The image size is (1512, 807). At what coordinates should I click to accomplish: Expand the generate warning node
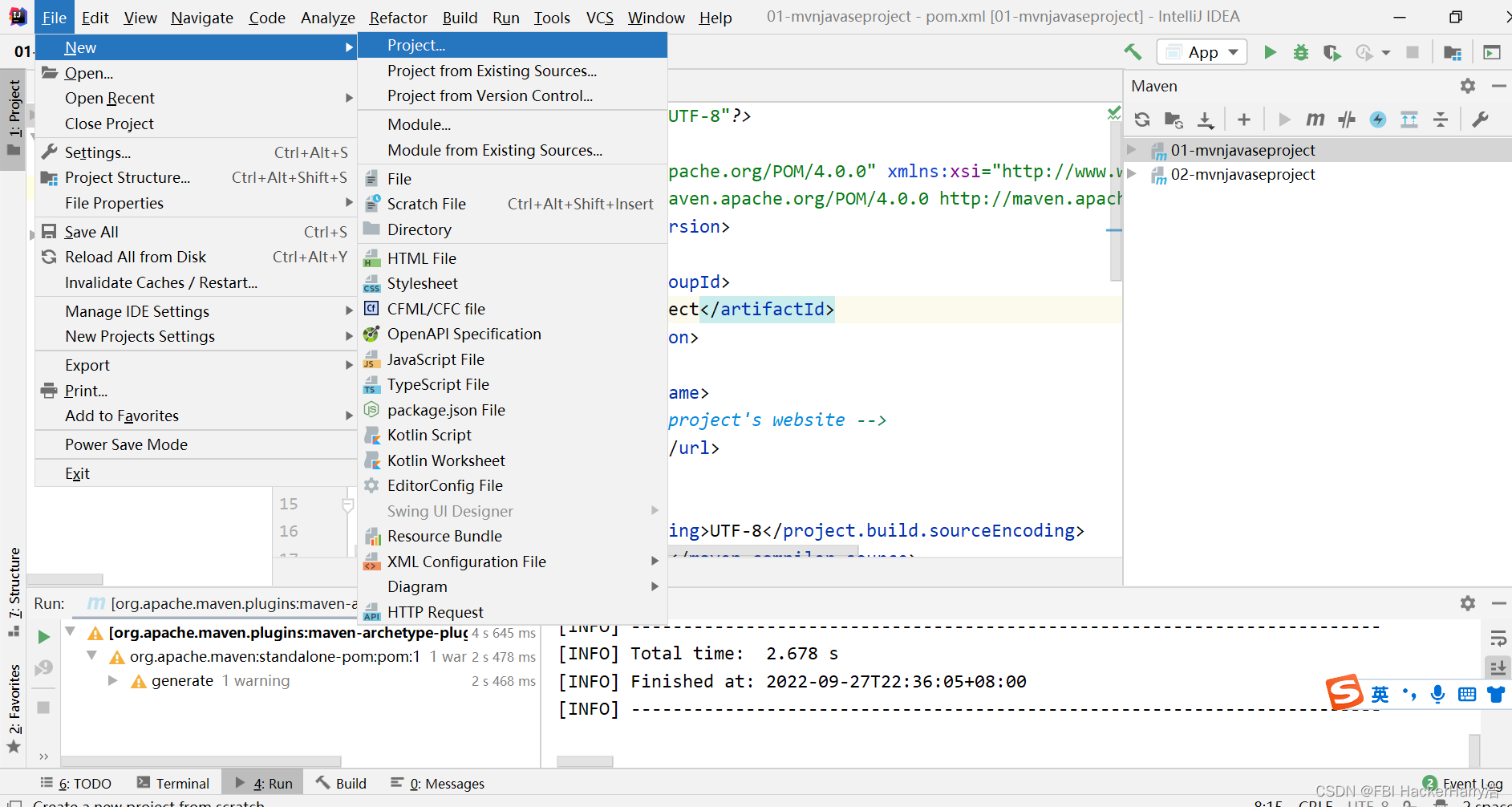pos(113,680)
